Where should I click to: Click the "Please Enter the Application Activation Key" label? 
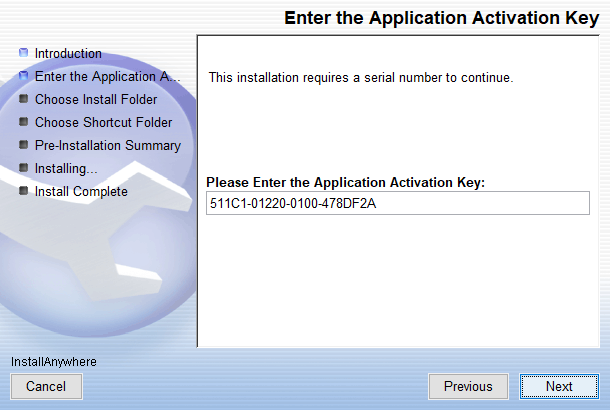[345, 183]
